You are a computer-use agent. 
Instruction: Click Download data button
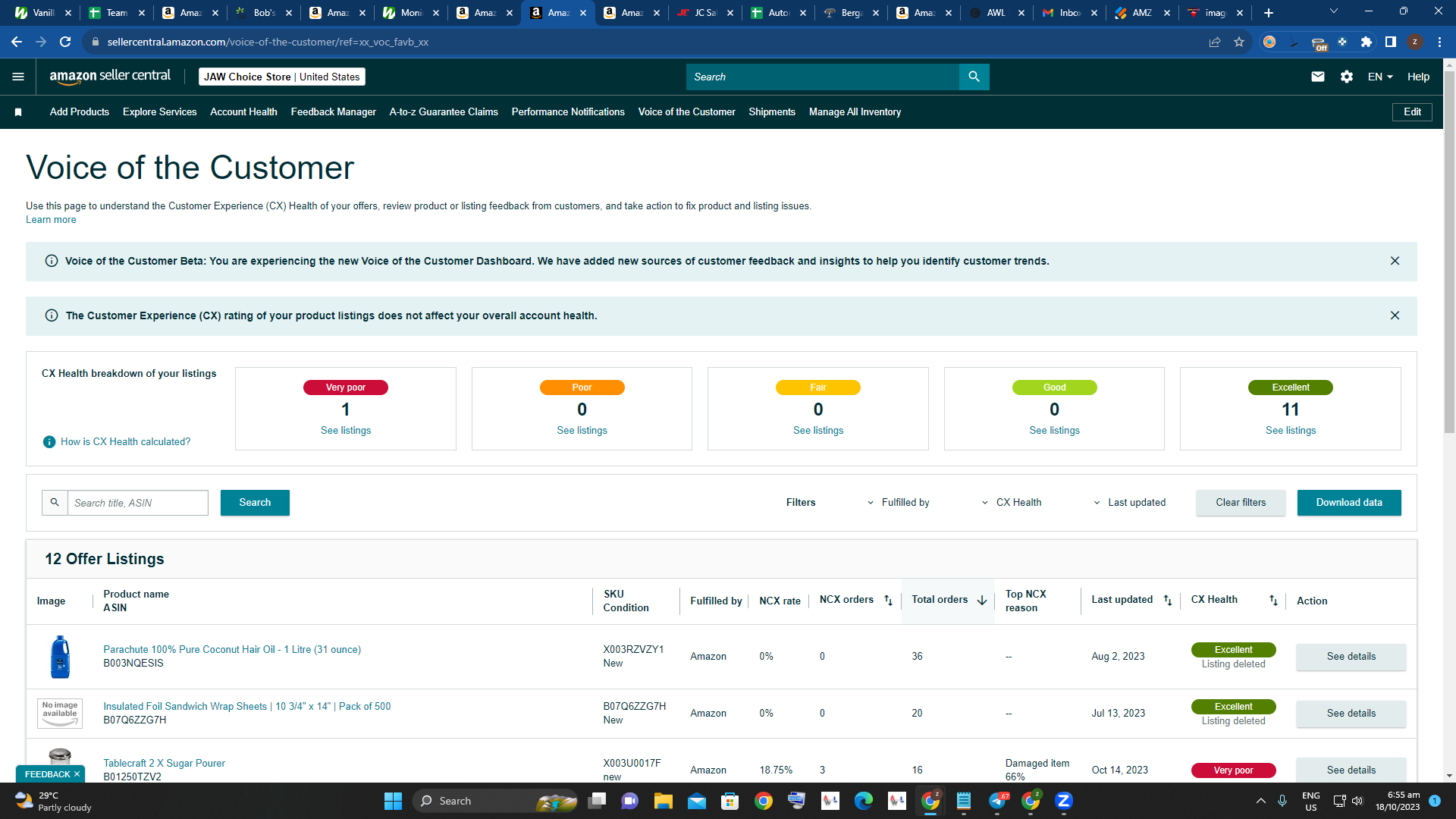click(x=1349, y=503)
